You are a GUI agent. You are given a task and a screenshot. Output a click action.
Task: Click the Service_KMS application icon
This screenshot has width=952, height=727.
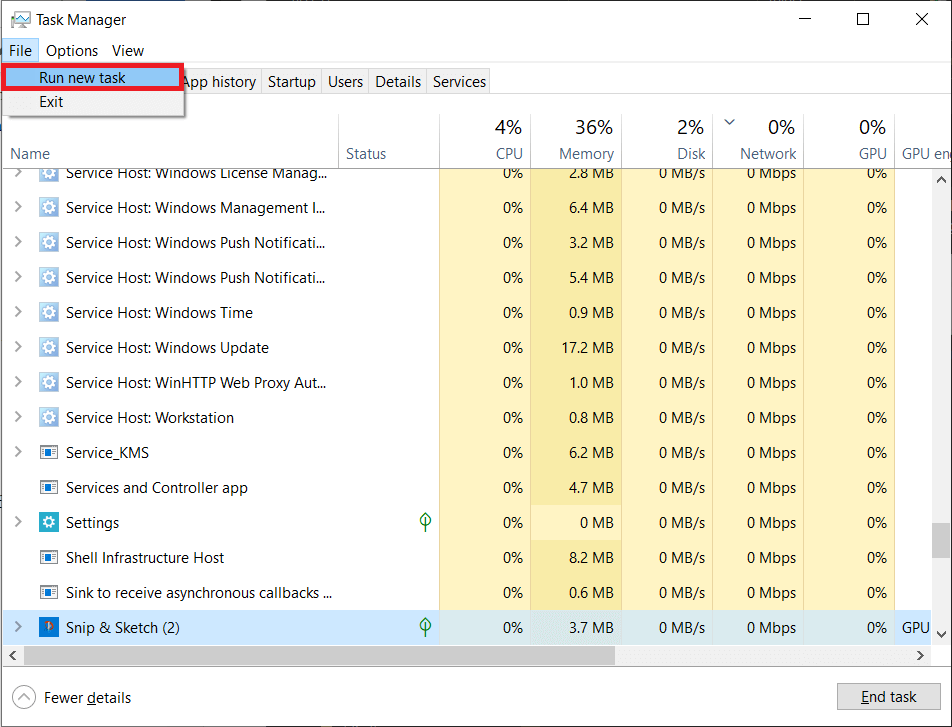point(49,452)
